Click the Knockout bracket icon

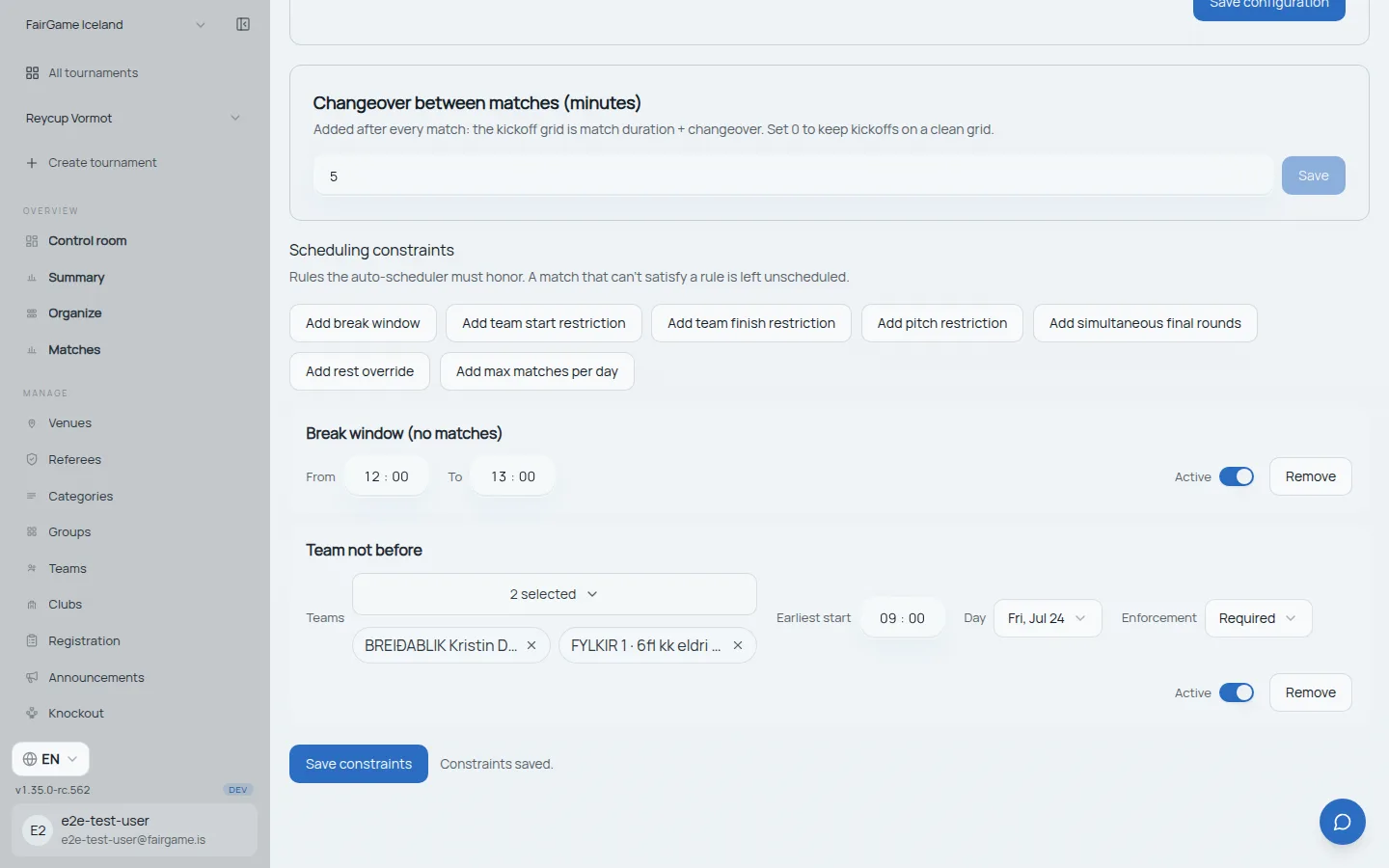[32, 714]
